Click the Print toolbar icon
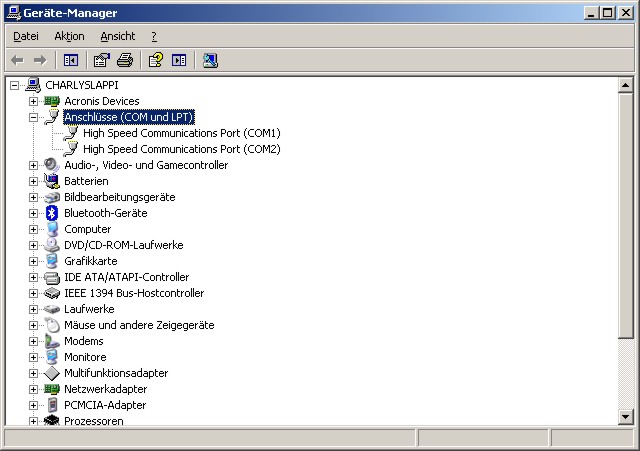The height and width of the screenshot is (451, 640). (x=125, y=60)
